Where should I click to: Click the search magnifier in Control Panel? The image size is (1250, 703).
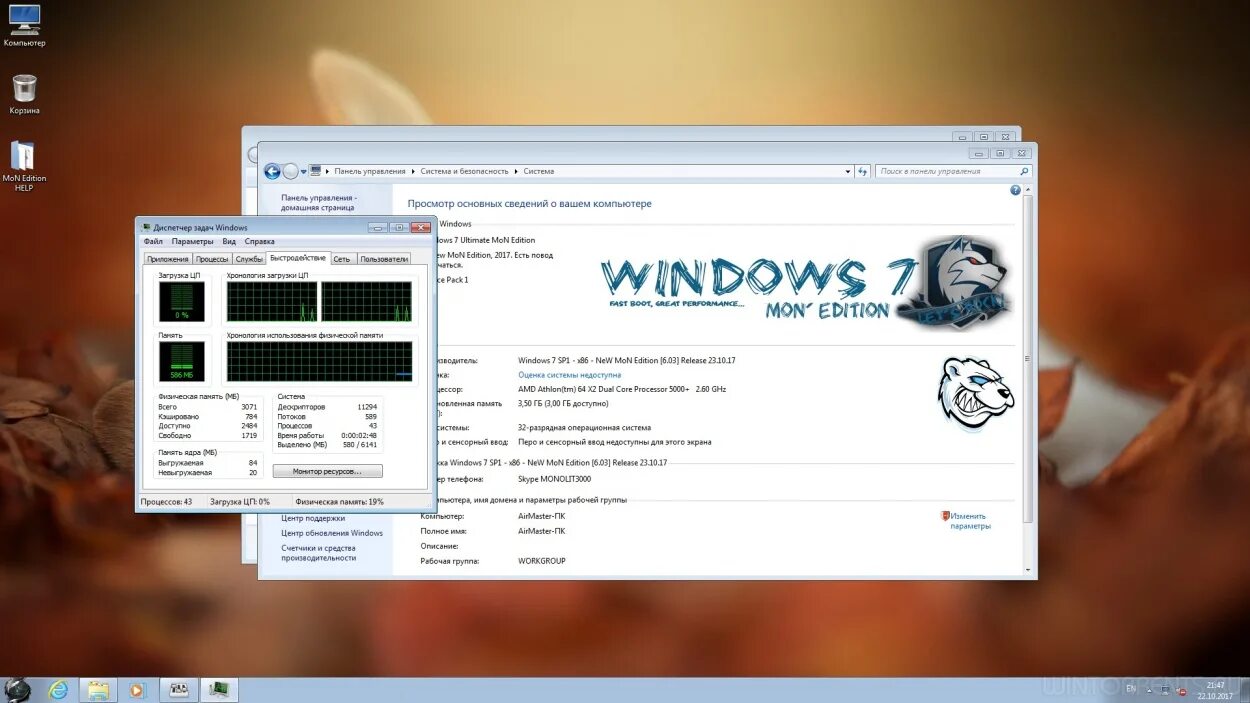click(1024, 171)
